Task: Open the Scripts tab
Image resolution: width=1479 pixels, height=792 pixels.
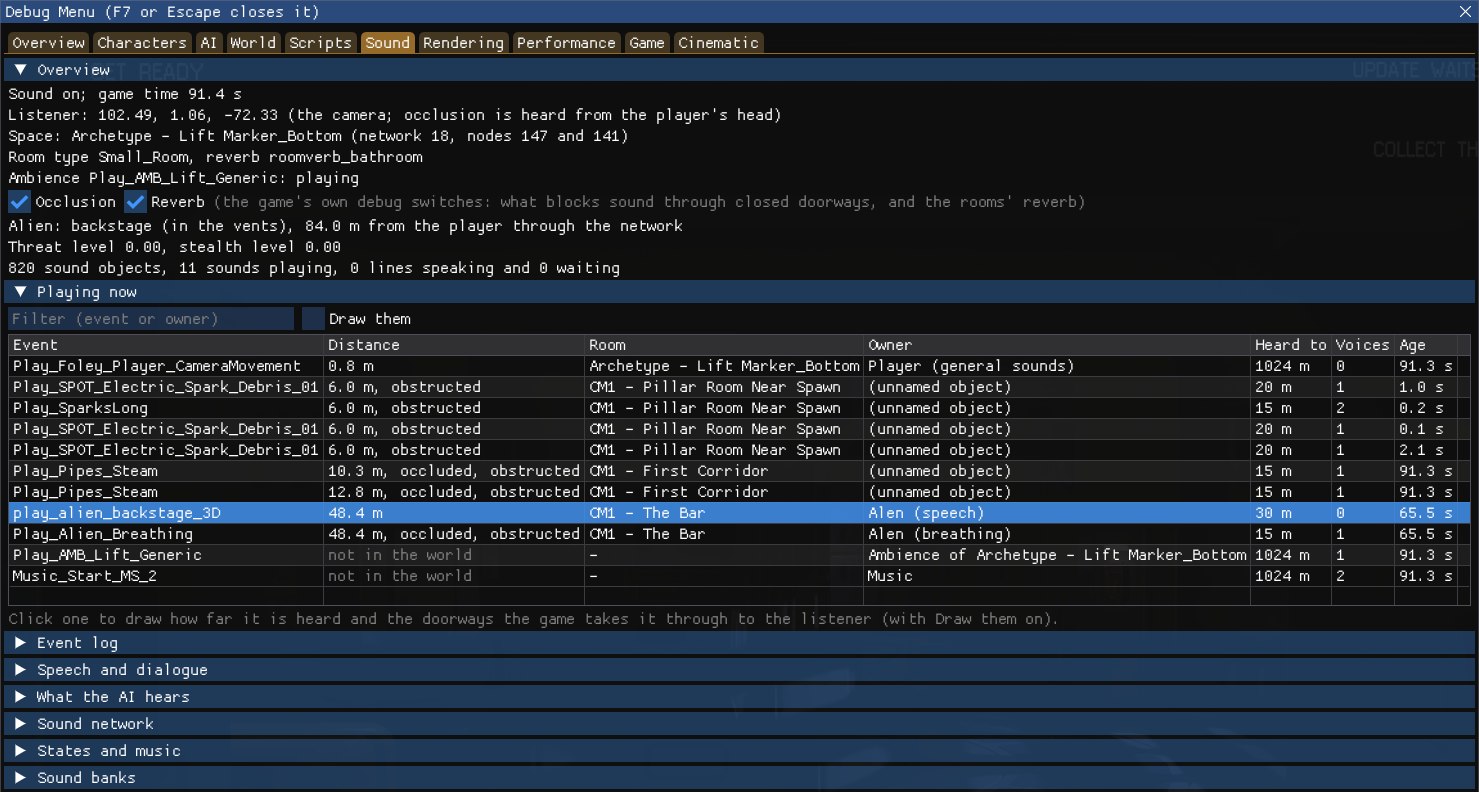Action: (x=320, y=43)
